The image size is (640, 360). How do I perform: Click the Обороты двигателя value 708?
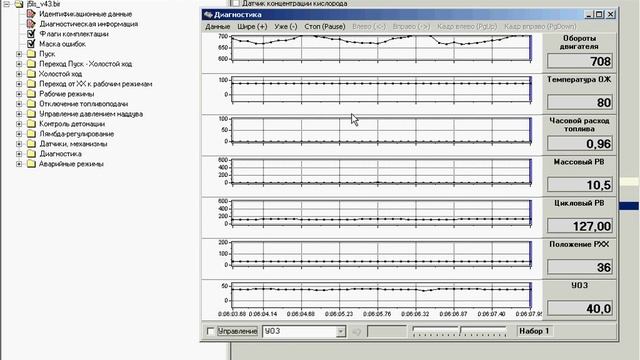[x=580, y=61]
